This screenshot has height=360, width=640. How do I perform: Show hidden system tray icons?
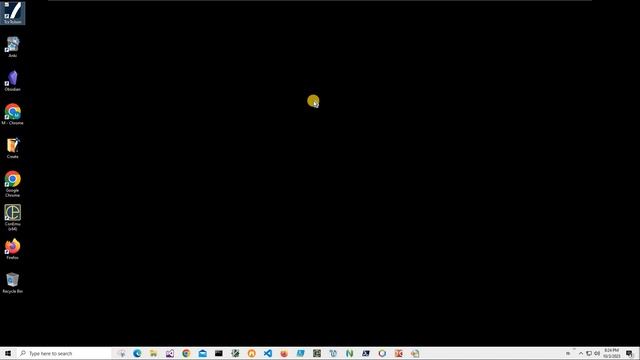581,353
